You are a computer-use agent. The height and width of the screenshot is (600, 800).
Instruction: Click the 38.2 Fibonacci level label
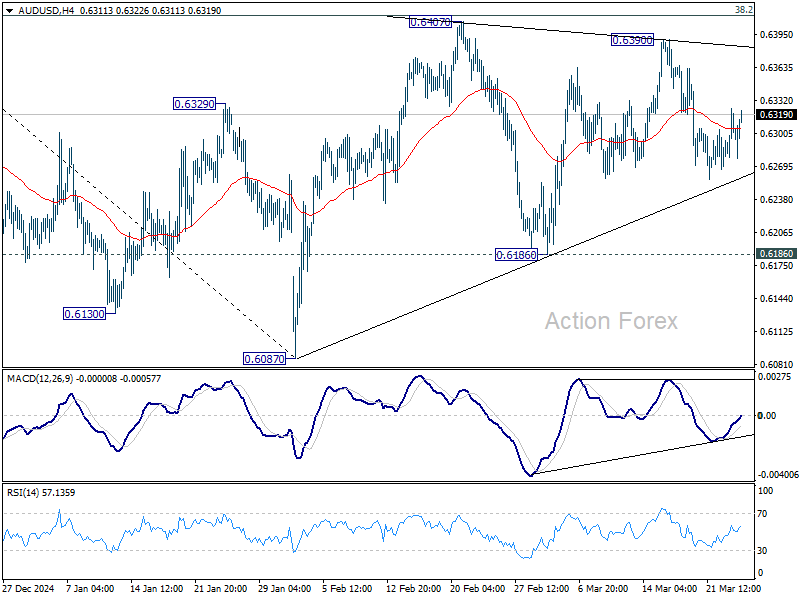[x=744, y=10]
